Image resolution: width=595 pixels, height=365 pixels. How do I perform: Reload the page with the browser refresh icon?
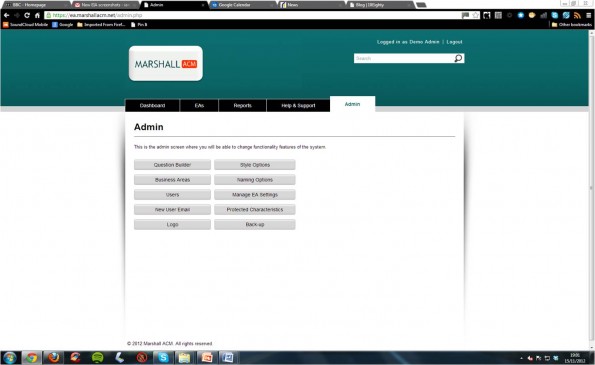tap(27, 15)
